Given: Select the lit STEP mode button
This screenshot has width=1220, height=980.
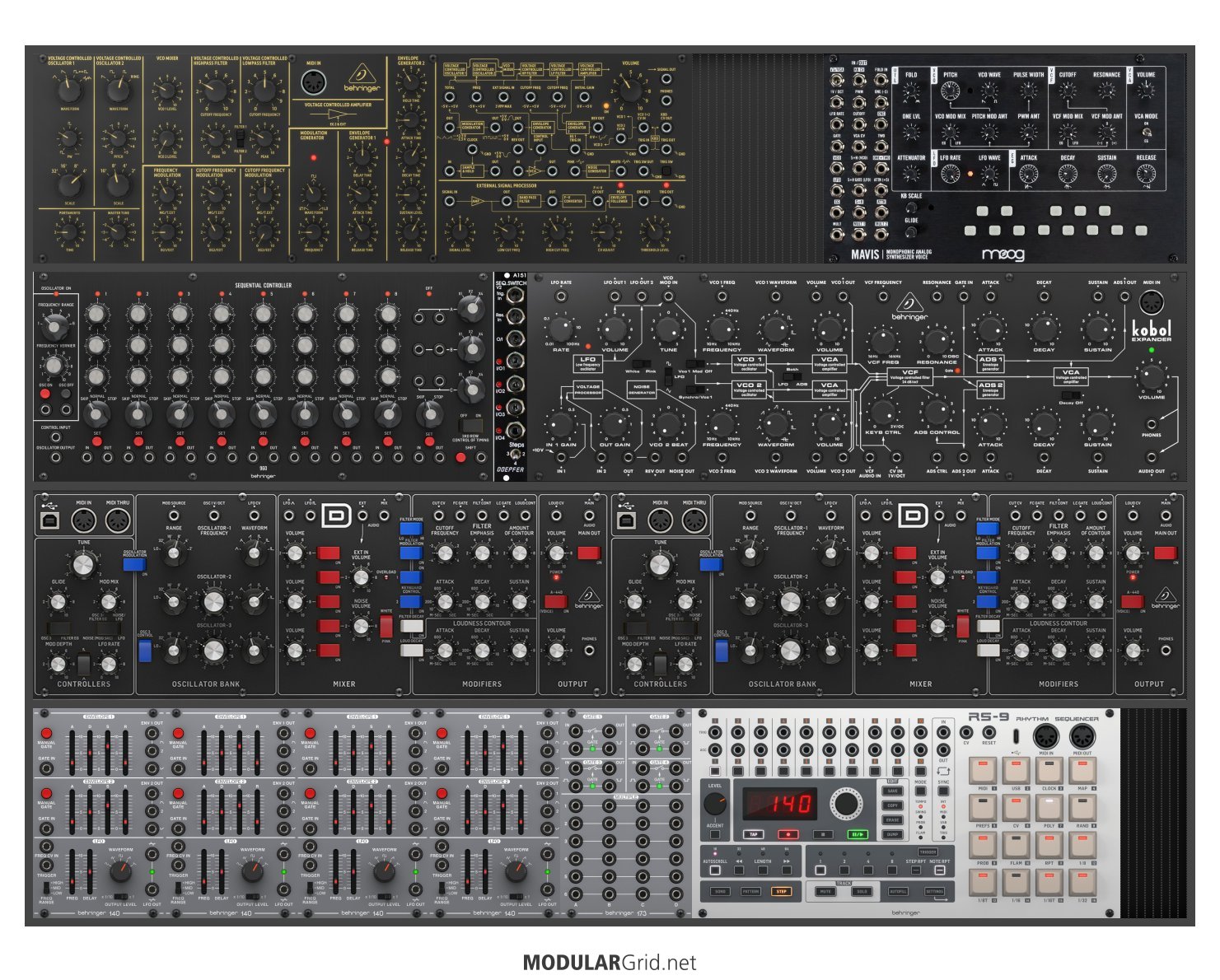Looking at the screenshot, I should coord(781,891).
